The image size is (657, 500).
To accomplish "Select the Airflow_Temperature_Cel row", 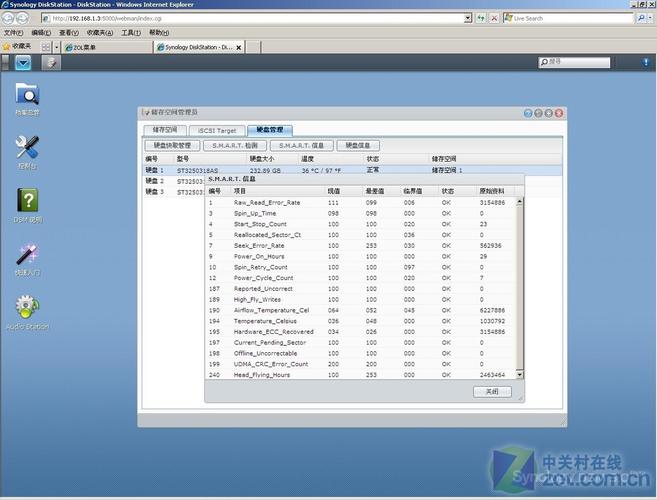I will click(360, 310).
